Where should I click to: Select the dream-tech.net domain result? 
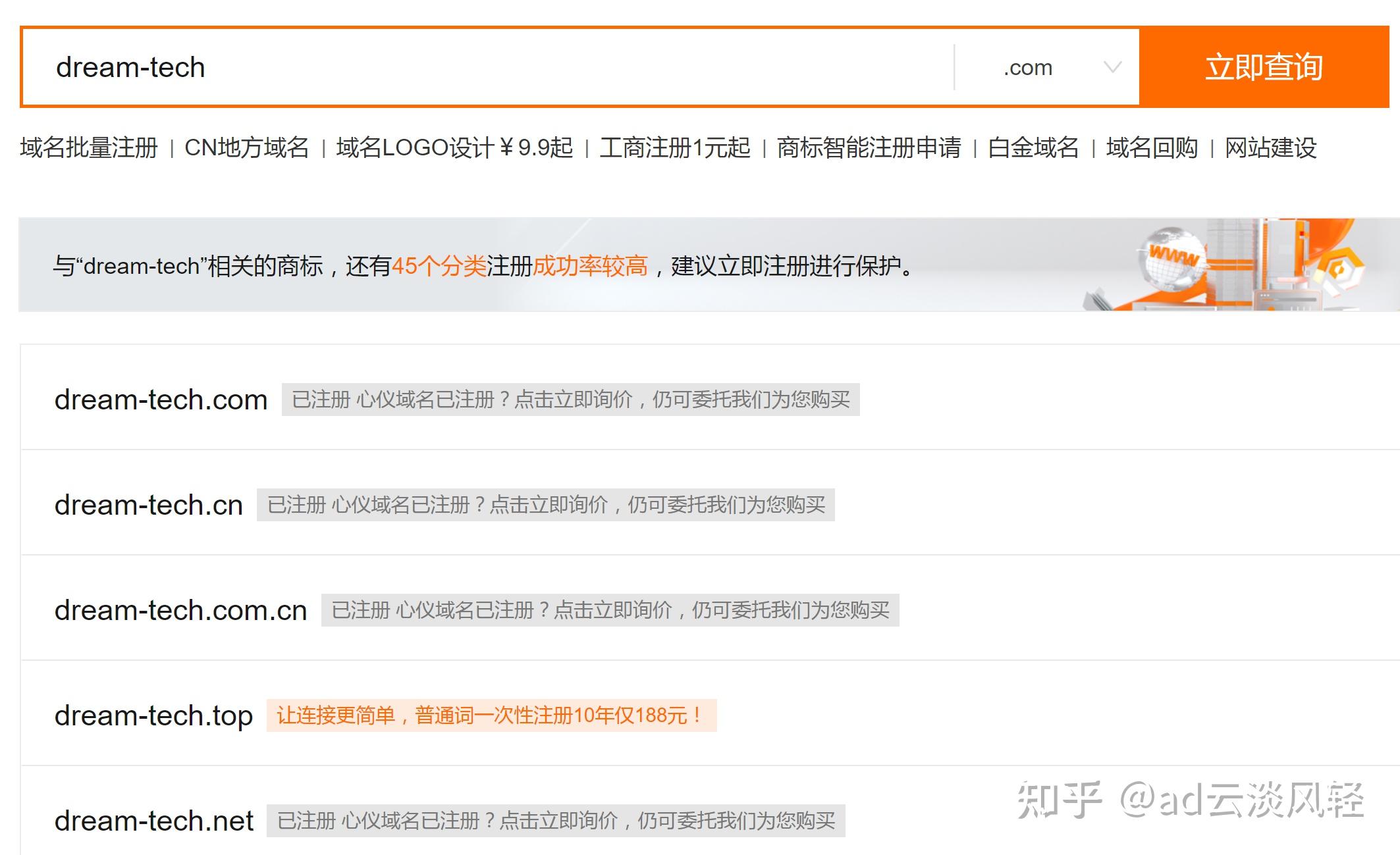[153, 821]
